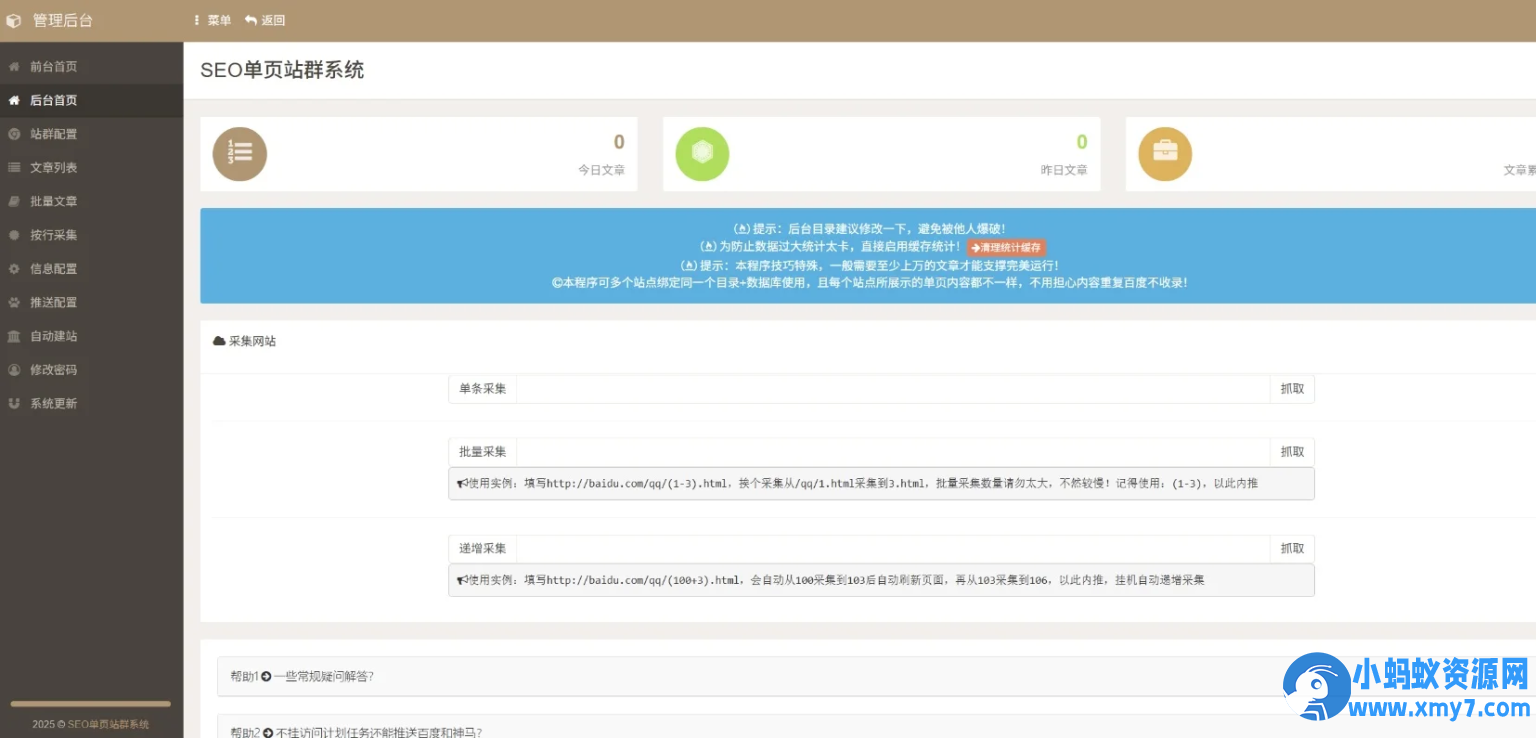Focus the 单条采集 URL input field
This screenshot has width=1536, height=738.
(x=893, y=389)
